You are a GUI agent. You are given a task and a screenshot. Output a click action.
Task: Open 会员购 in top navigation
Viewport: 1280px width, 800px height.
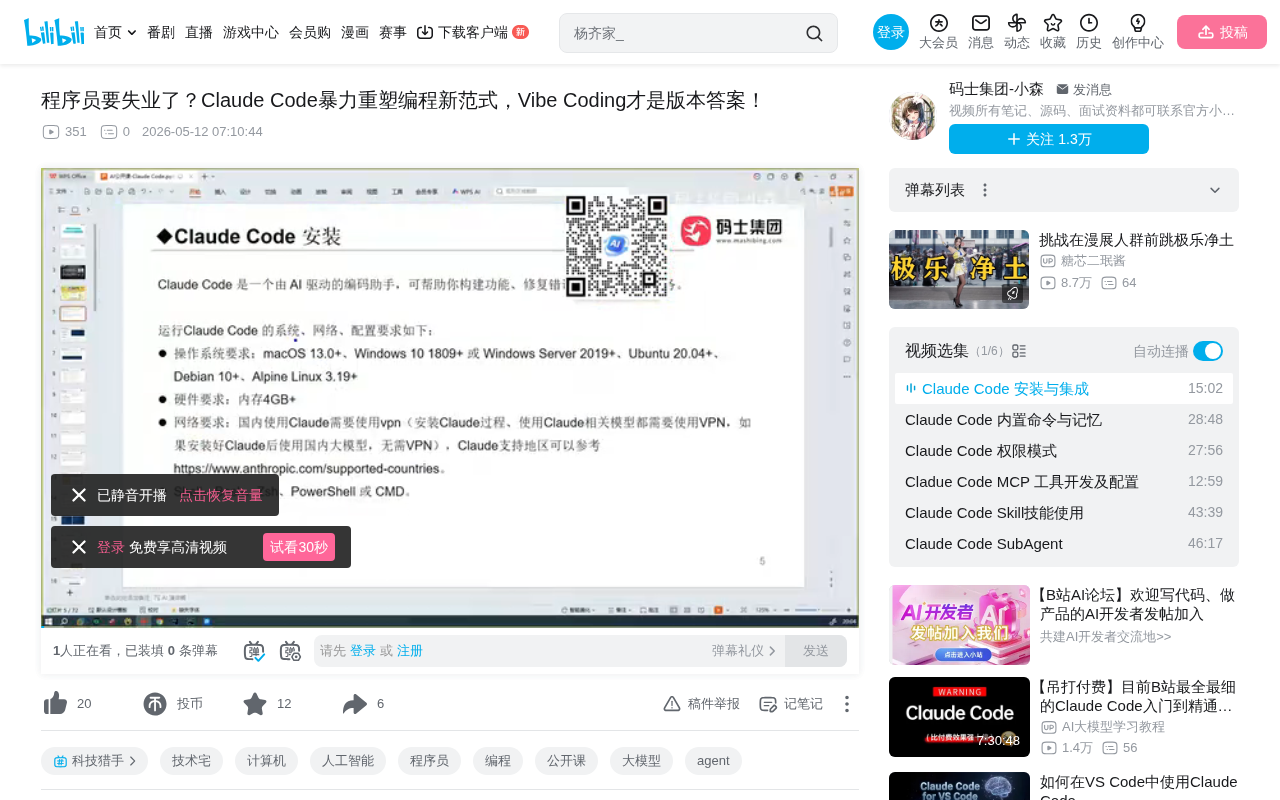pos(310,32)
